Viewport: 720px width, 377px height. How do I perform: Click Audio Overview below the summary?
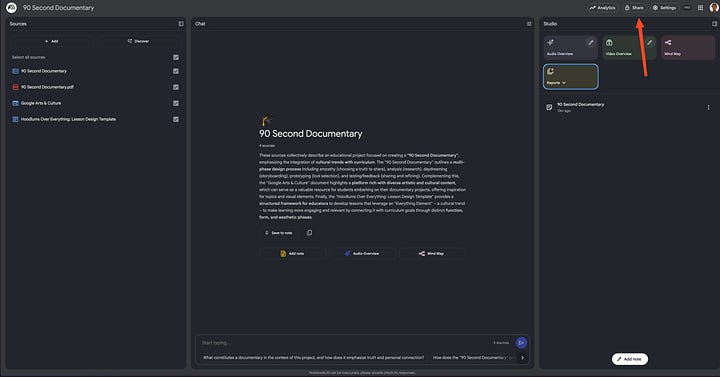362,253
